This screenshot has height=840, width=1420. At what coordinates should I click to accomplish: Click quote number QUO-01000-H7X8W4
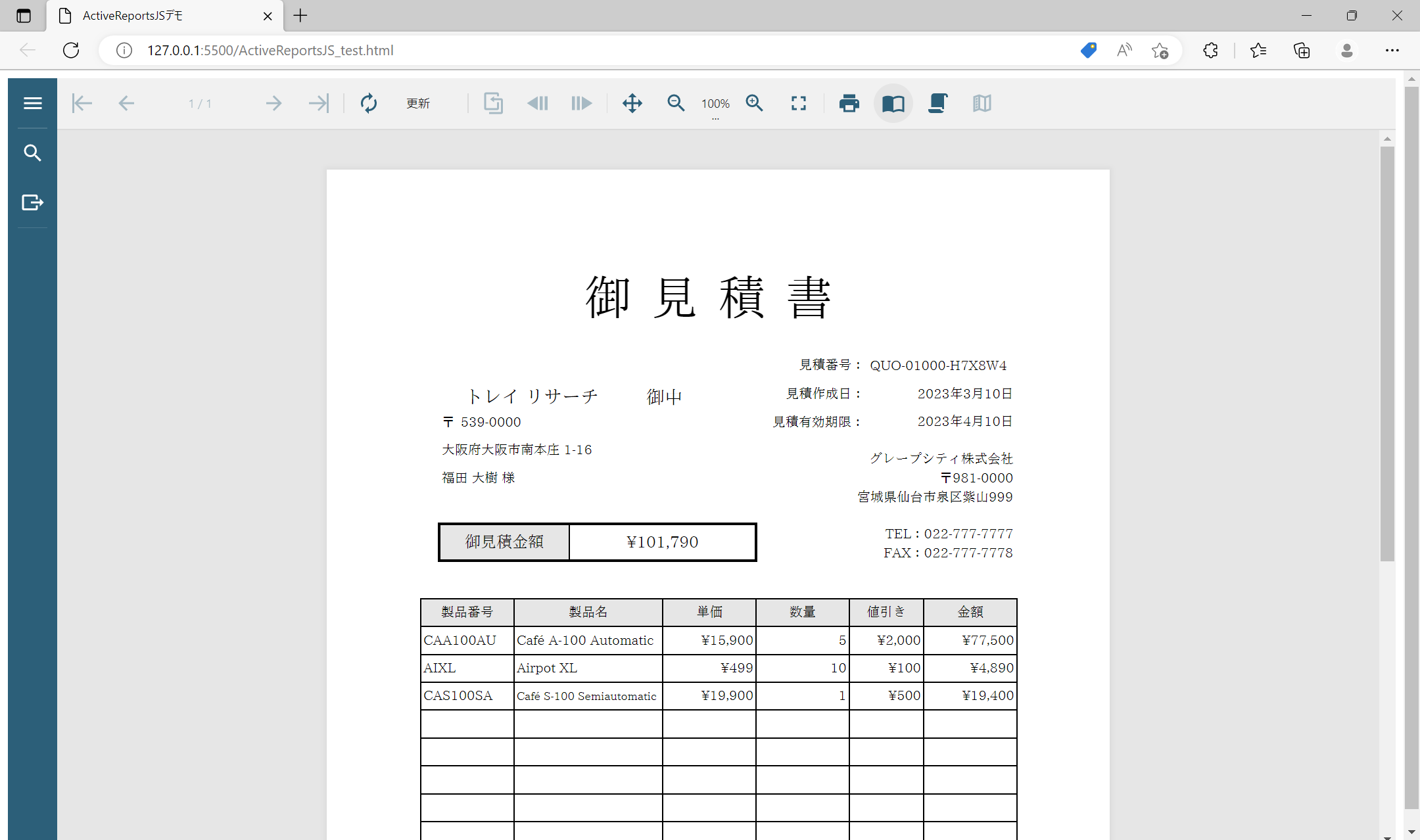point(938,365)
